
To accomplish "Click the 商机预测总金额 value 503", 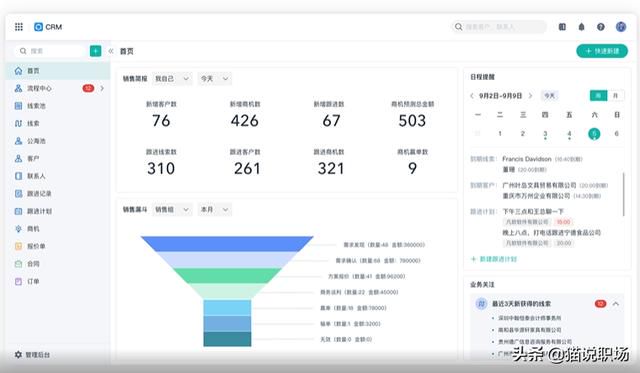I will 412,121.
